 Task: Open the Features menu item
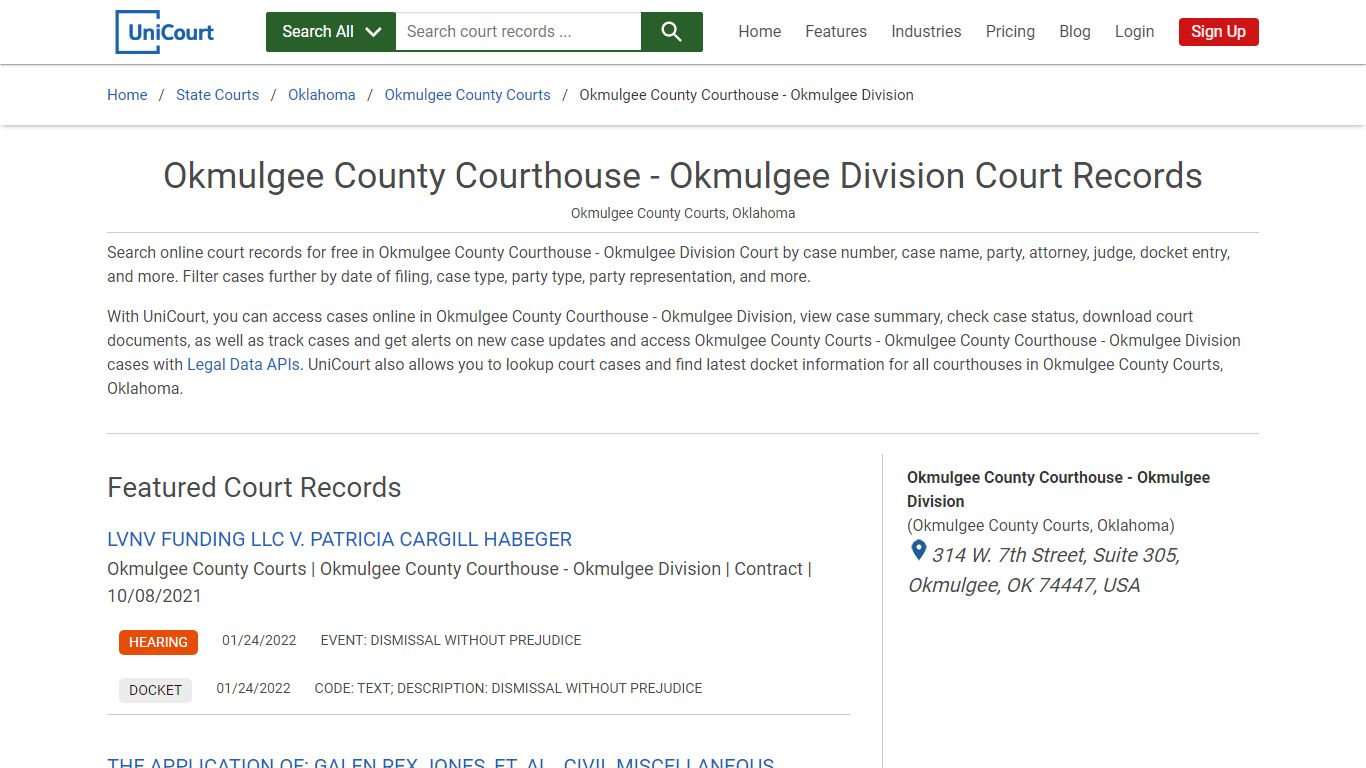836,32
